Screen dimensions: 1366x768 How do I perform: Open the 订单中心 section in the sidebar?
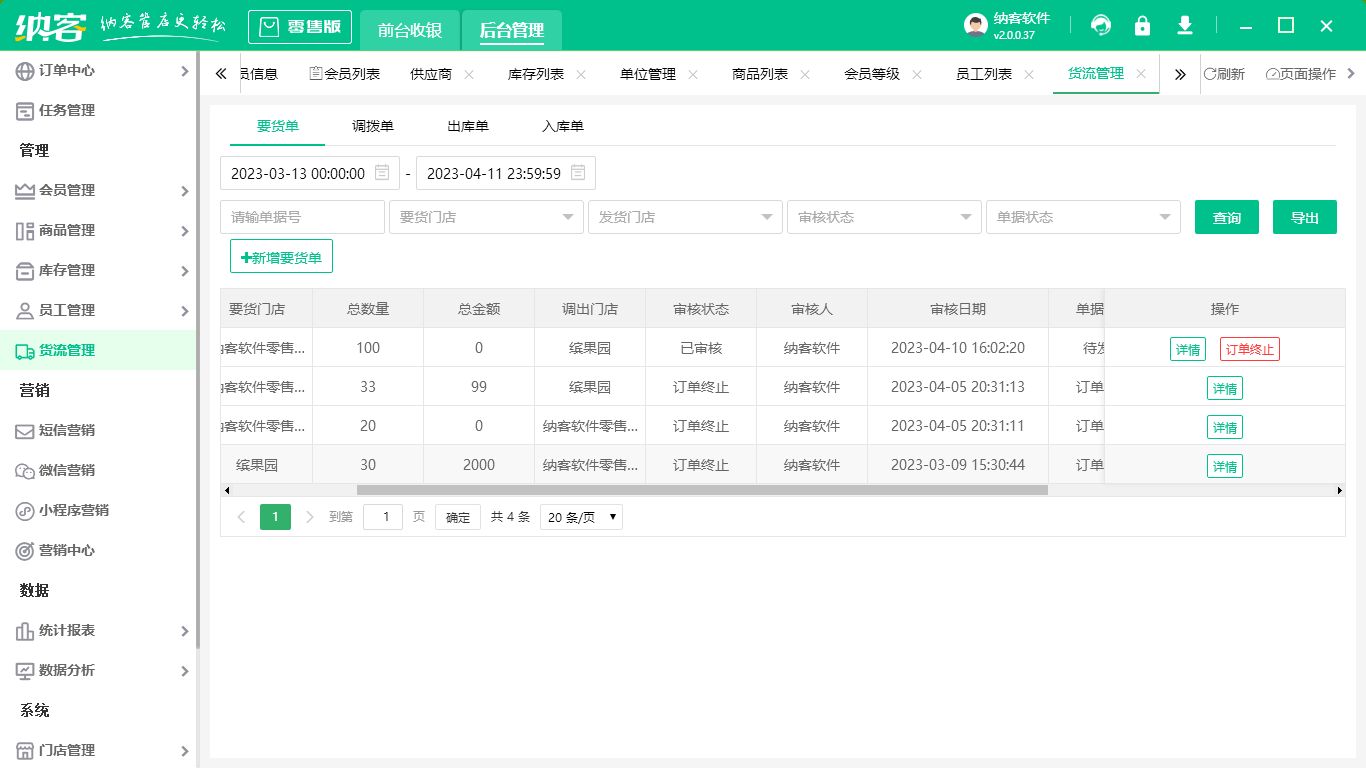click(x=65, y=70)
